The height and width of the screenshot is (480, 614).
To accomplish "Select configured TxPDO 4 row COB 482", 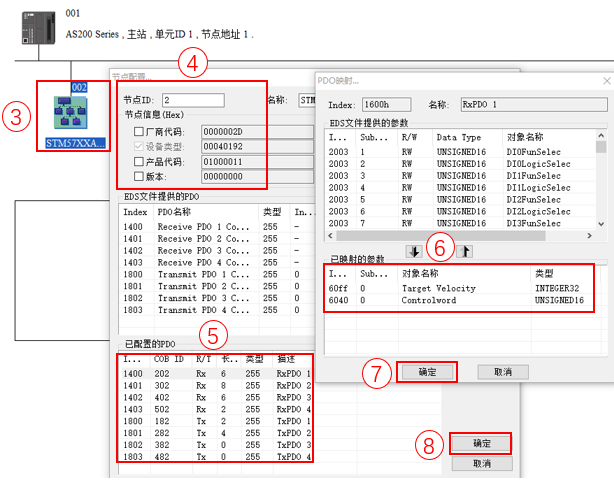I will [215, 457].
